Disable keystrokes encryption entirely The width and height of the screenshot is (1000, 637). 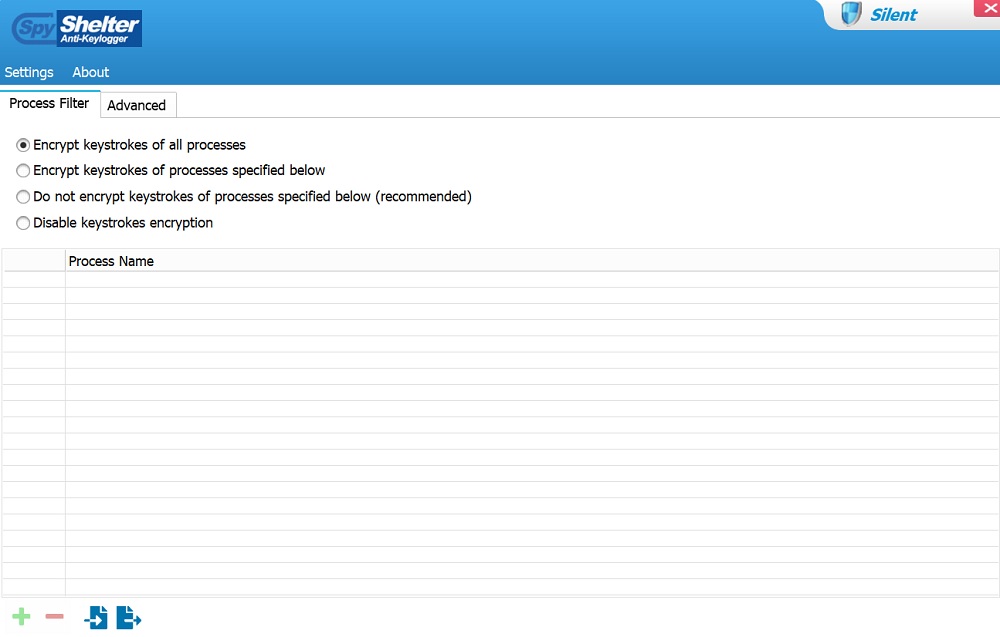point(22,222)
